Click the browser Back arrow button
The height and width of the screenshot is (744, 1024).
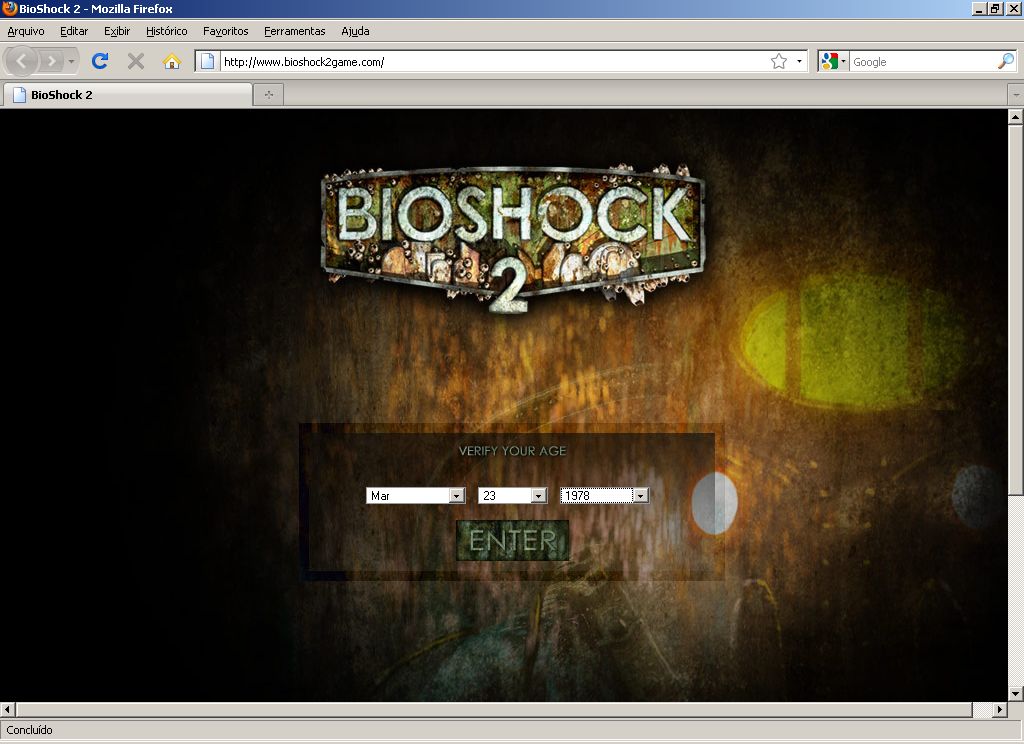(22, 62)
